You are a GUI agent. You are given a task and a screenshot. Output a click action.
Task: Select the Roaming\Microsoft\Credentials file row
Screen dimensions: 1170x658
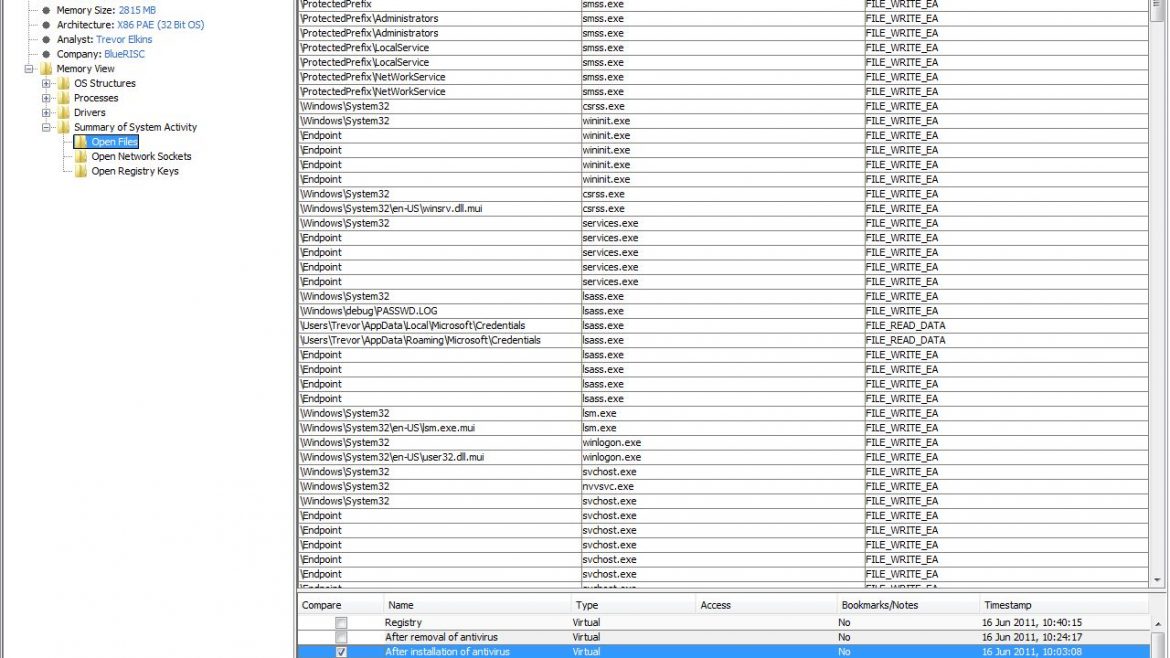pyautogui.click(x=723, y=340)
